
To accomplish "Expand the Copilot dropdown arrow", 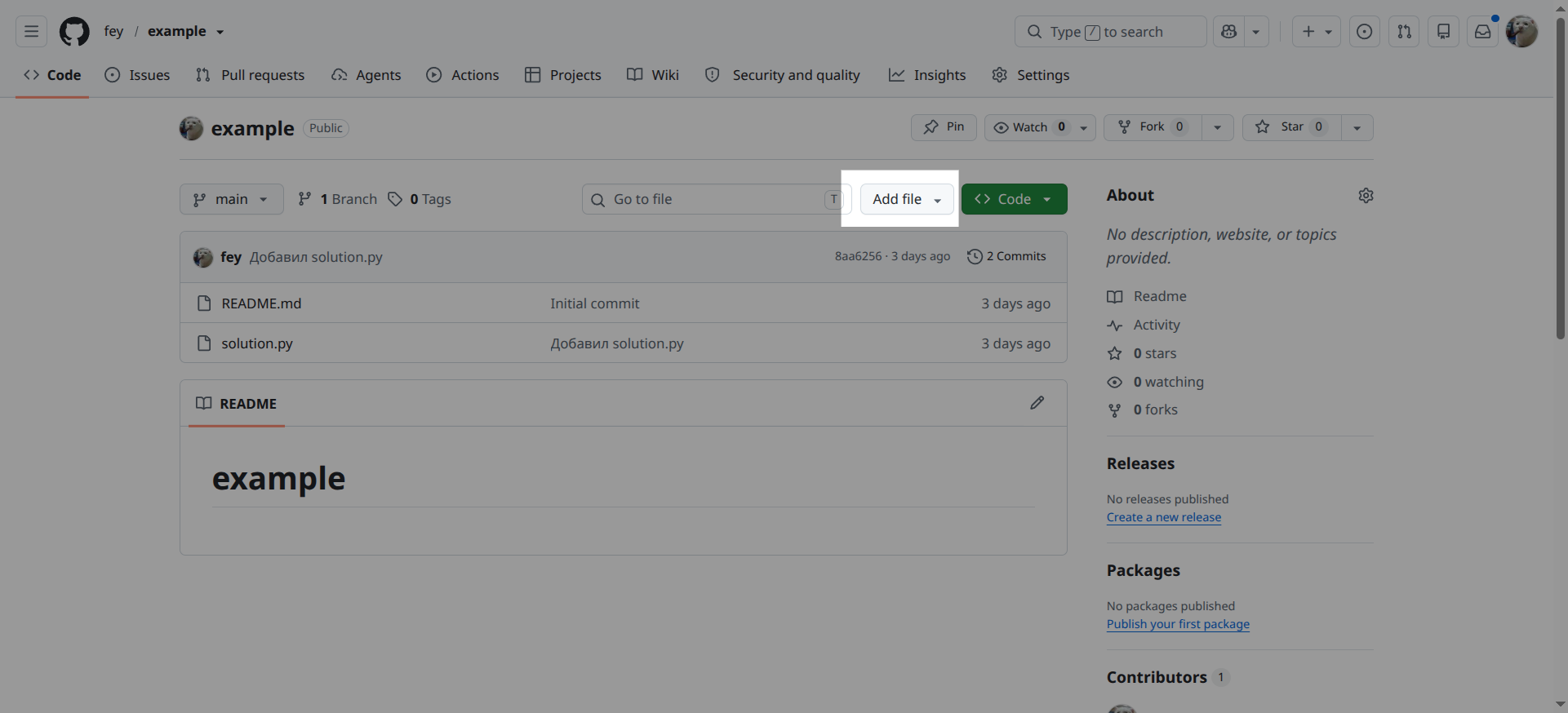I will click(1256, 32).
